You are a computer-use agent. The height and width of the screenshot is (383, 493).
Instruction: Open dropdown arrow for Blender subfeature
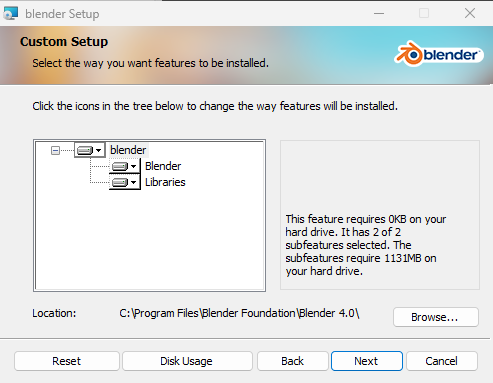click(133, 166)
